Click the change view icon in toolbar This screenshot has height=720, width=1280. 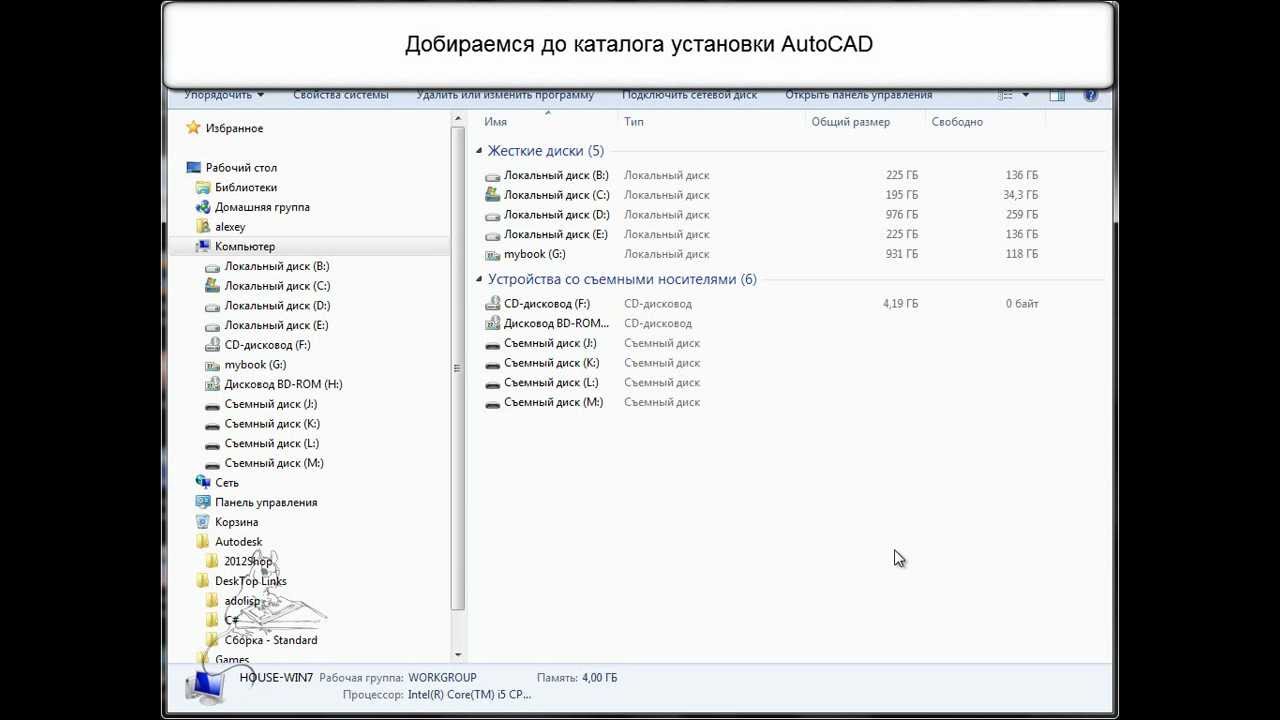1007,95
